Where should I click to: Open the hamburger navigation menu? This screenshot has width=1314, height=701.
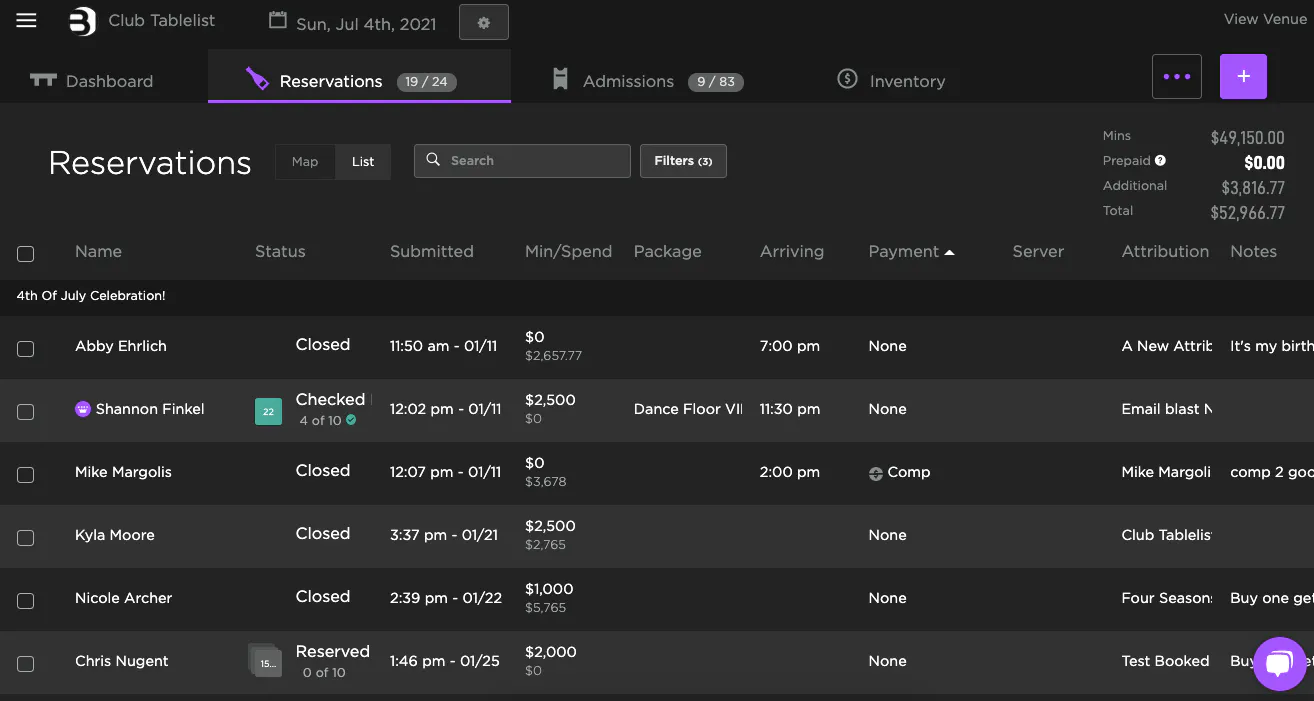26,21
